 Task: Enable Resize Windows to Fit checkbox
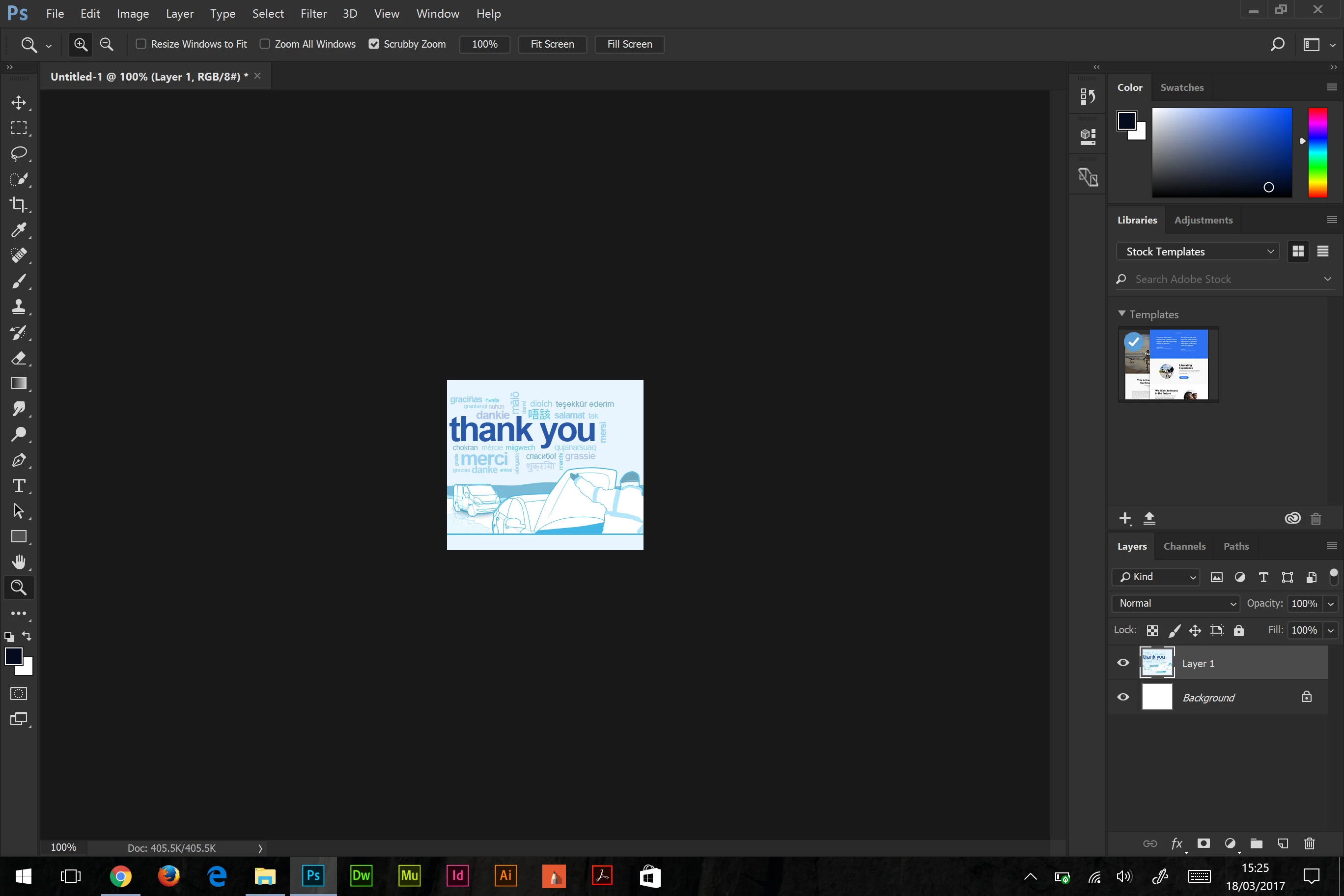pyautogui.click(x=140, y=44)
